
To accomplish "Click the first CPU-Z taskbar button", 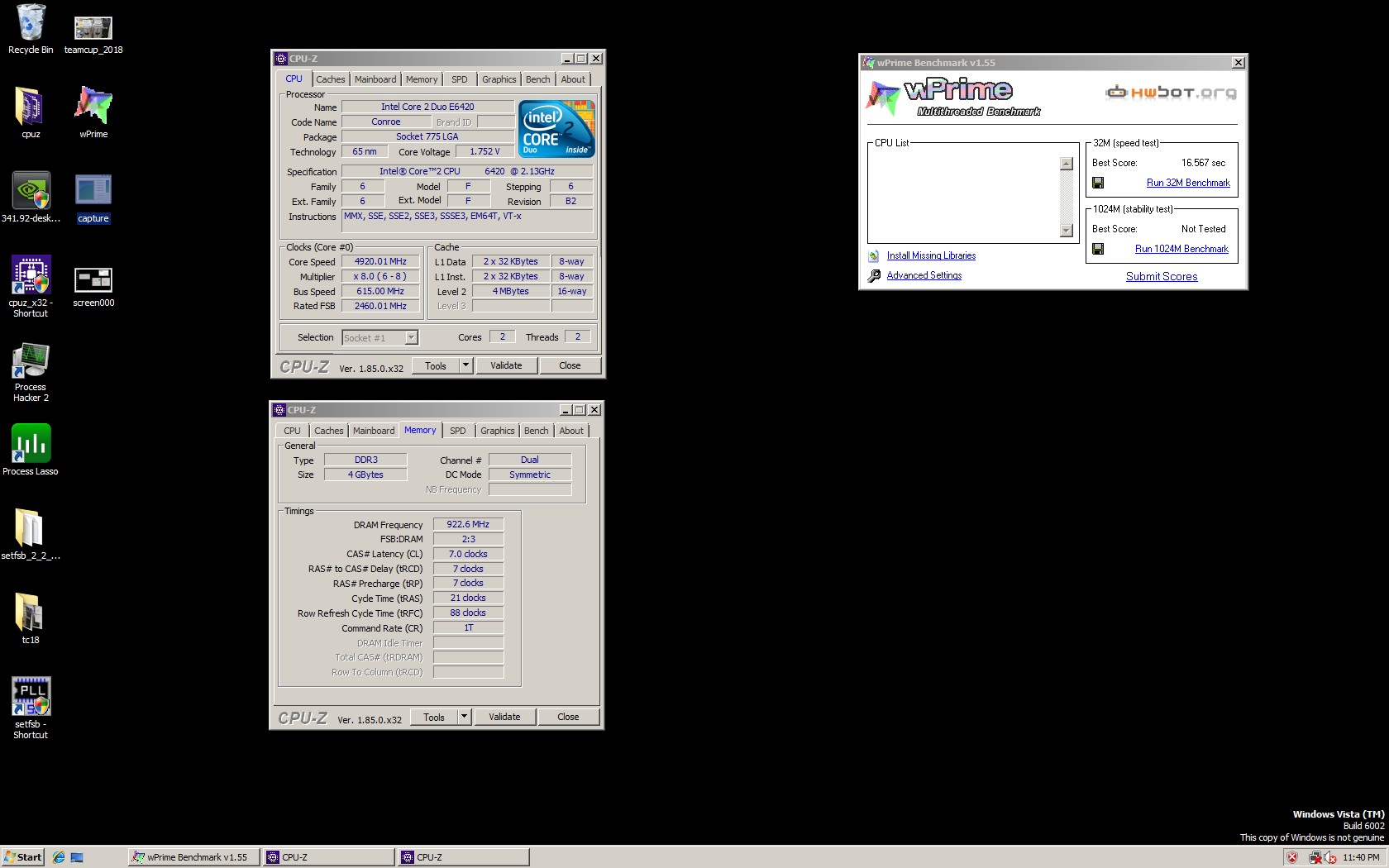I will tap(328, 857).
